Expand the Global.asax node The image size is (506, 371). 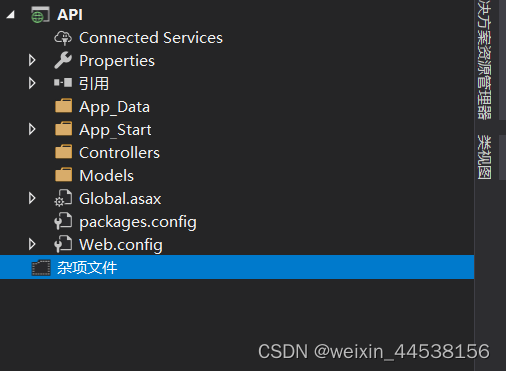tap(32, 198)
